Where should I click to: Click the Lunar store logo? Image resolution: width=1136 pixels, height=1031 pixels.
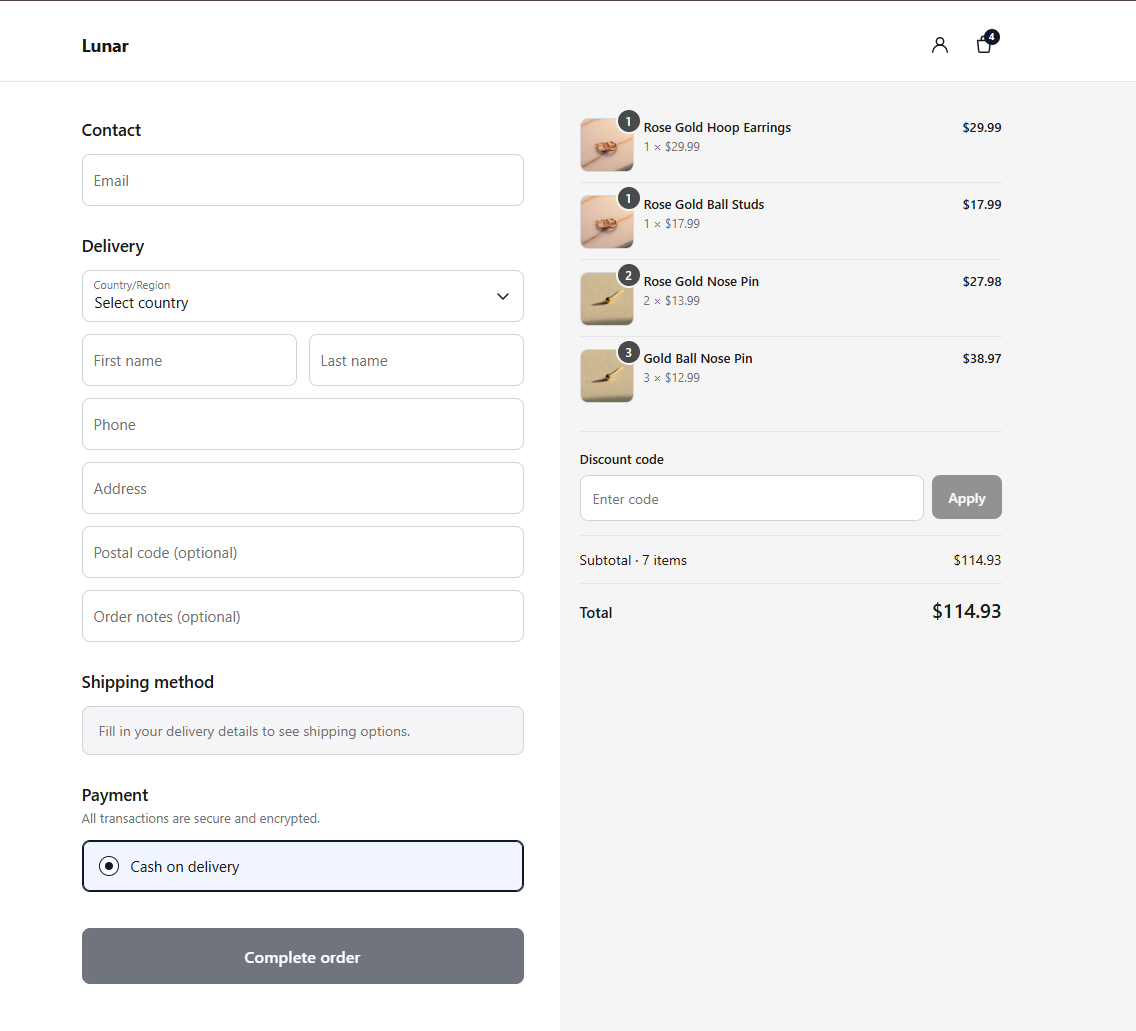tap(105, 46)
